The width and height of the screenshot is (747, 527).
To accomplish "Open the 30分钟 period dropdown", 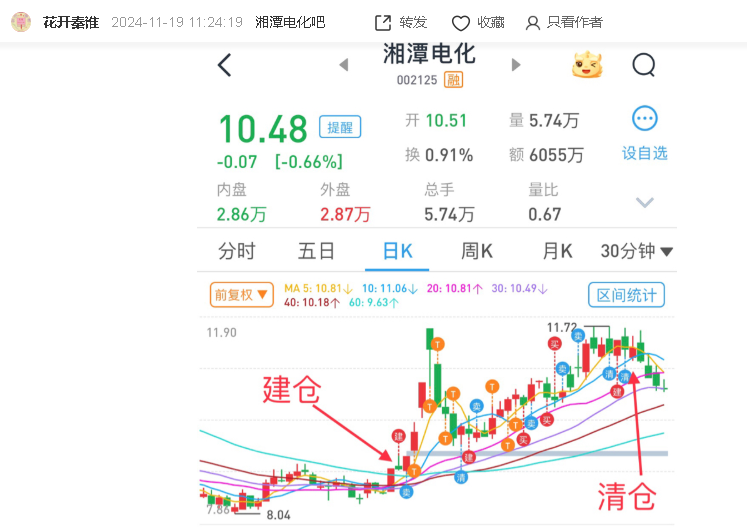I will pyautogui.click(x=636, y=251).
